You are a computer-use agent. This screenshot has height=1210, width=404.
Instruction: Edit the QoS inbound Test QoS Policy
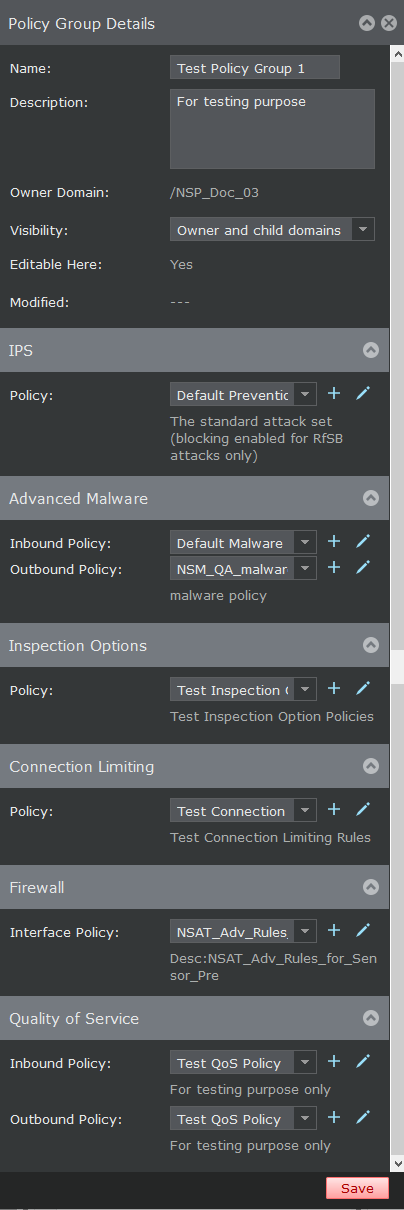click(363, 1061)
